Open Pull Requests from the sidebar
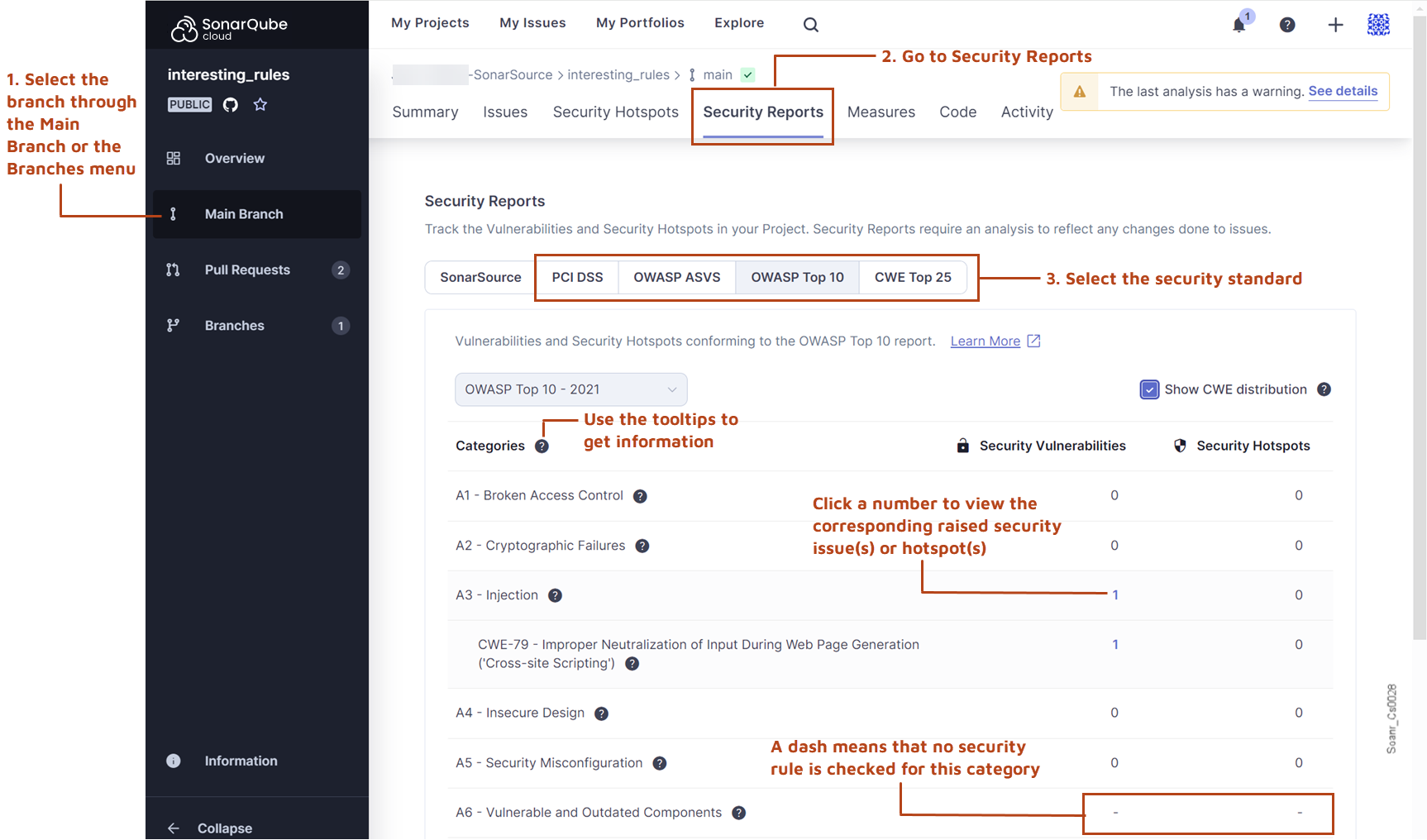 pos(247,269)
